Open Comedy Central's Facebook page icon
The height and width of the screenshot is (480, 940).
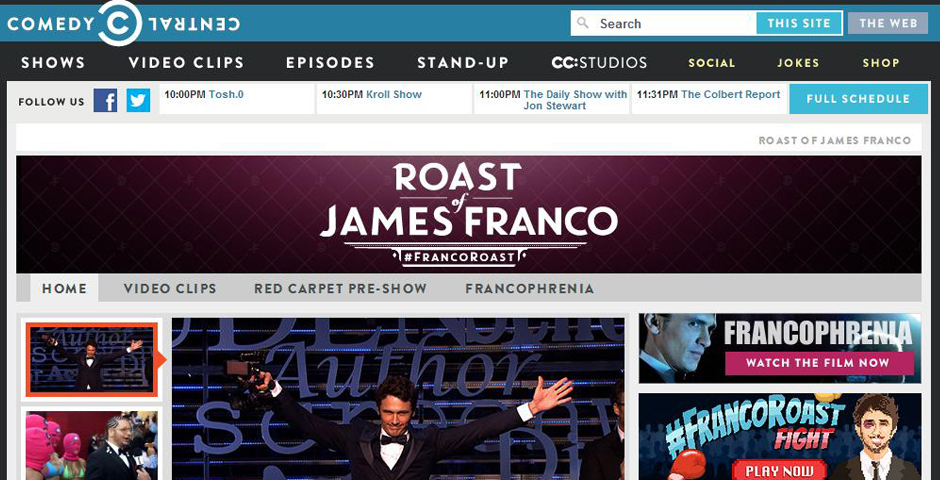click(x=105, y=100)
